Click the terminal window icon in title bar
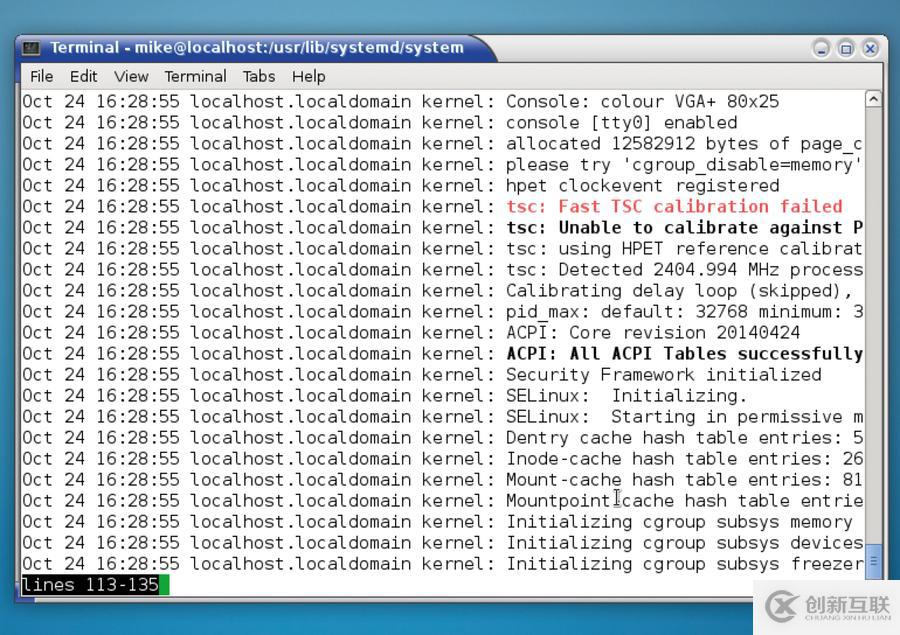 [31, 48]
